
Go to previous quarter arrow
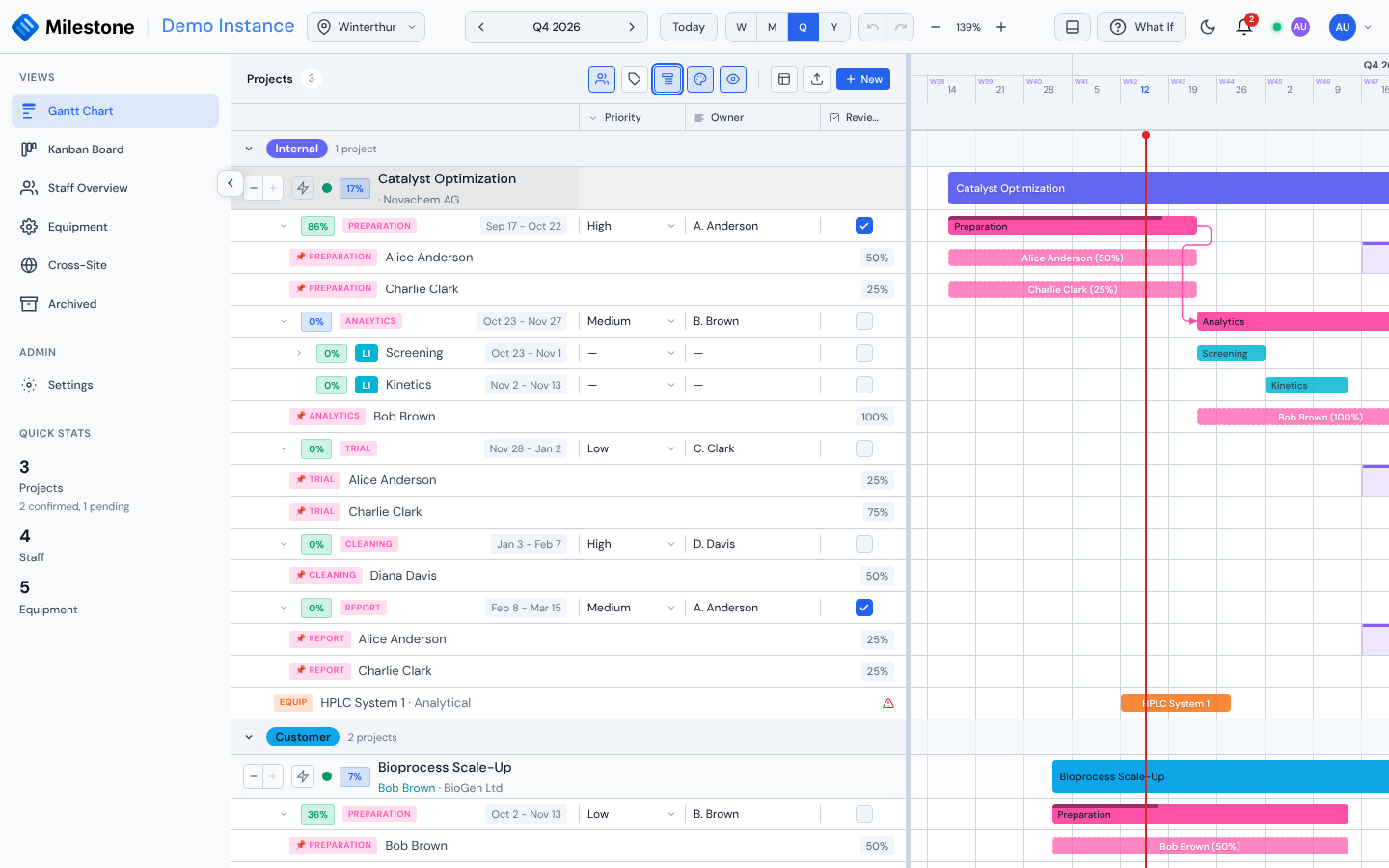click(x=481, y=27)
